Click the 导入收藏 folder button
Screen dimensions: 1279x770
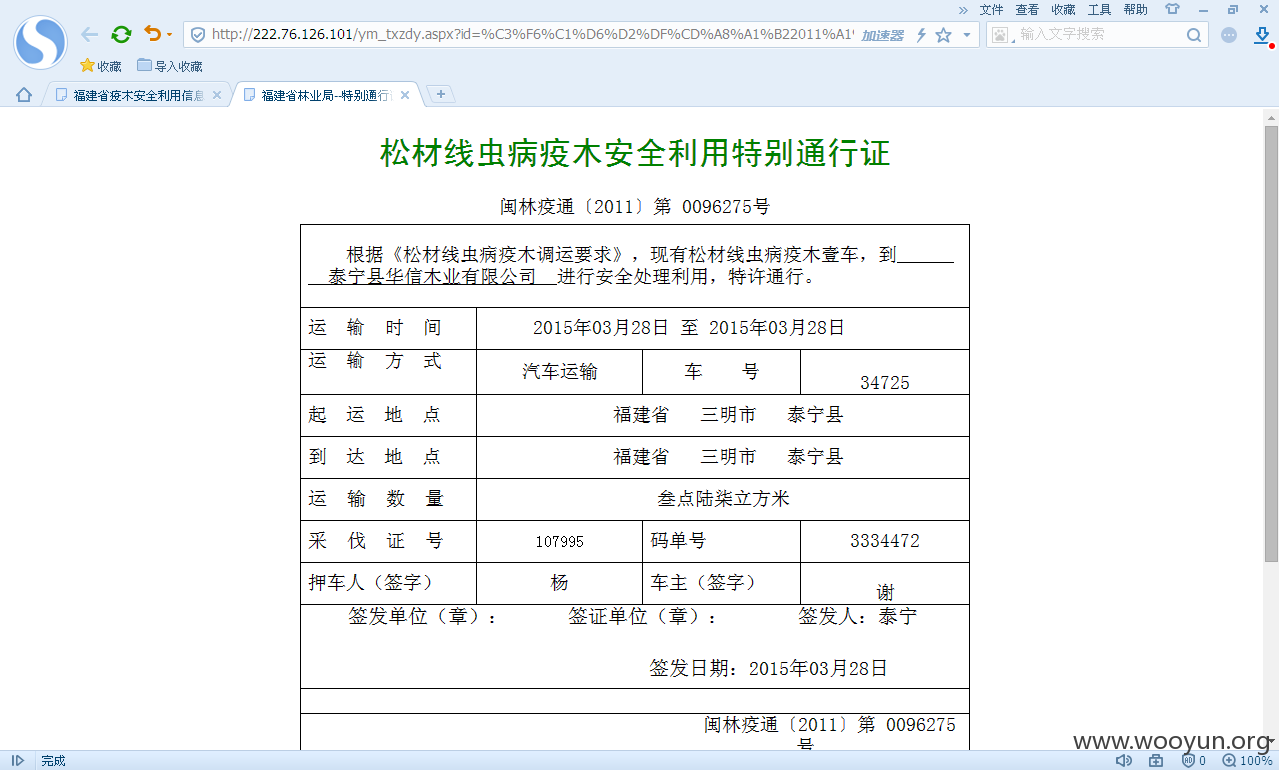tap(170, 66)
